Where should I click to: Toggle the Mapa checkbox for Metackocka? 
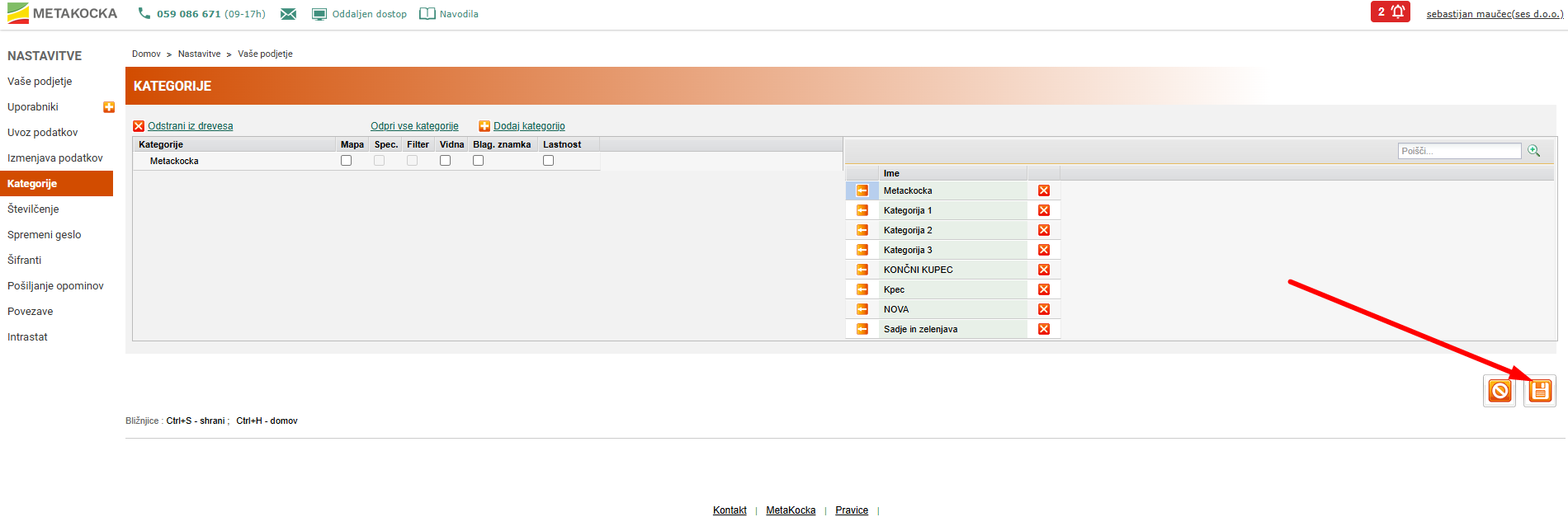[x=347, y=161]
